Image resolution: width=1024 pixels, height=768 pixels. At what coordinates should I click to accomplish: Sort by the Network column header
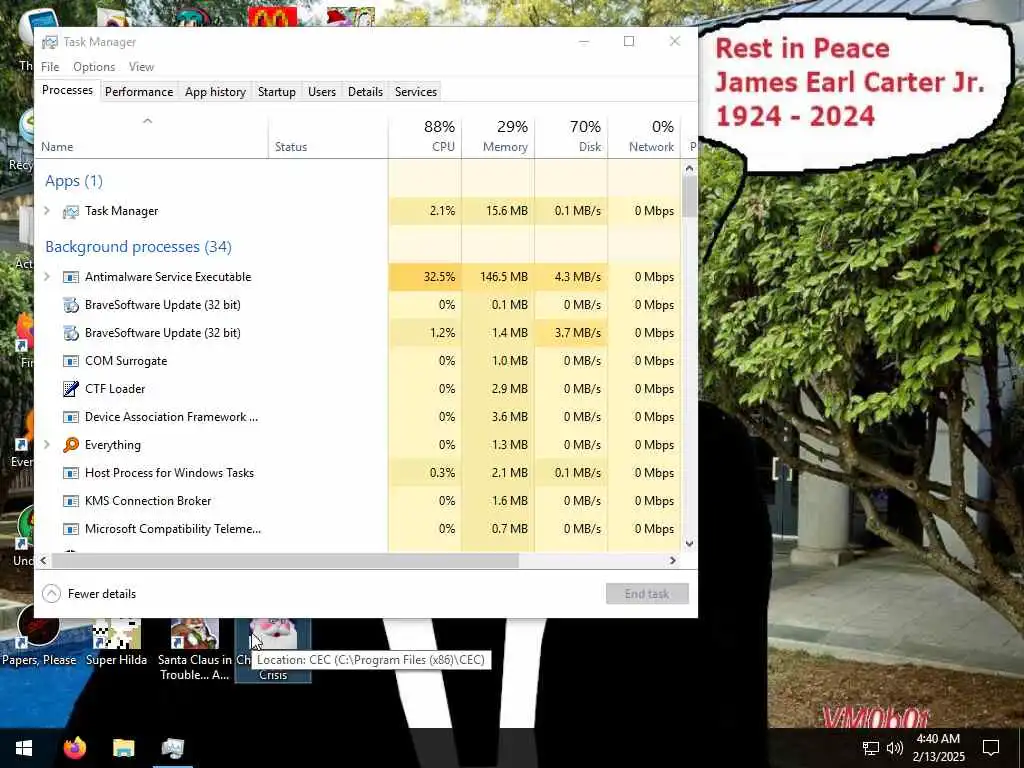(644, 136)
